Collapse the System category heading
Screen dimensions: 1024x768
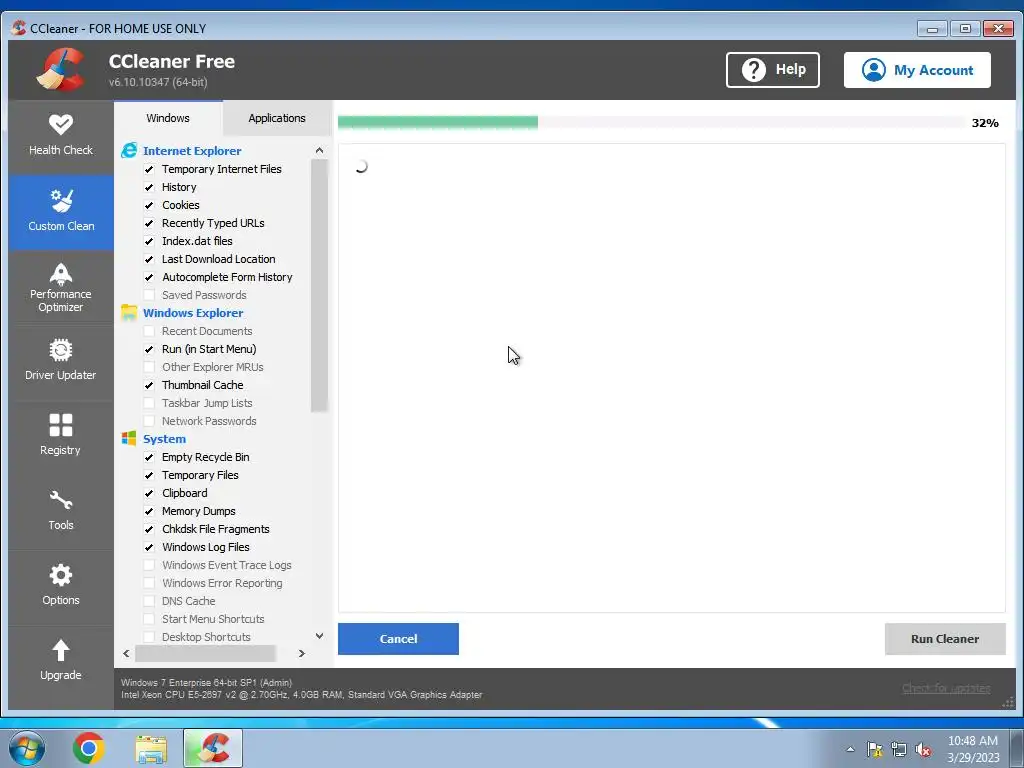tap(165, 439)
